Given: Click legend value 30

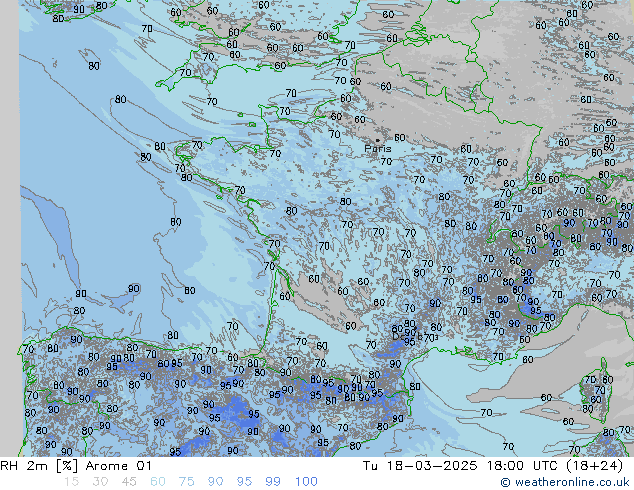Looking at the screenshot, I should pos(100,482).
